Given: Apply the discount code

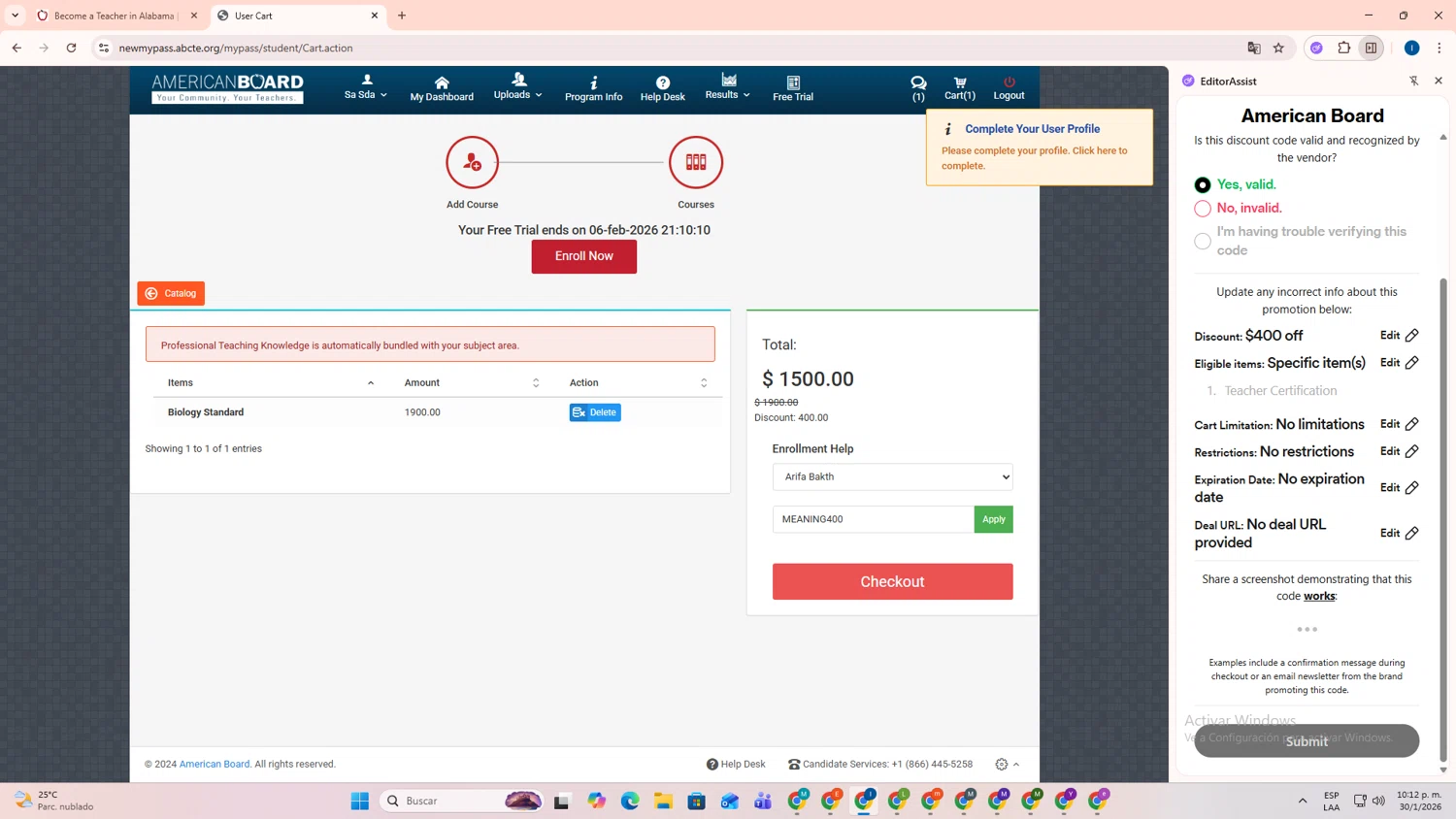Looking at the screenshot, I should pos(993,519).
